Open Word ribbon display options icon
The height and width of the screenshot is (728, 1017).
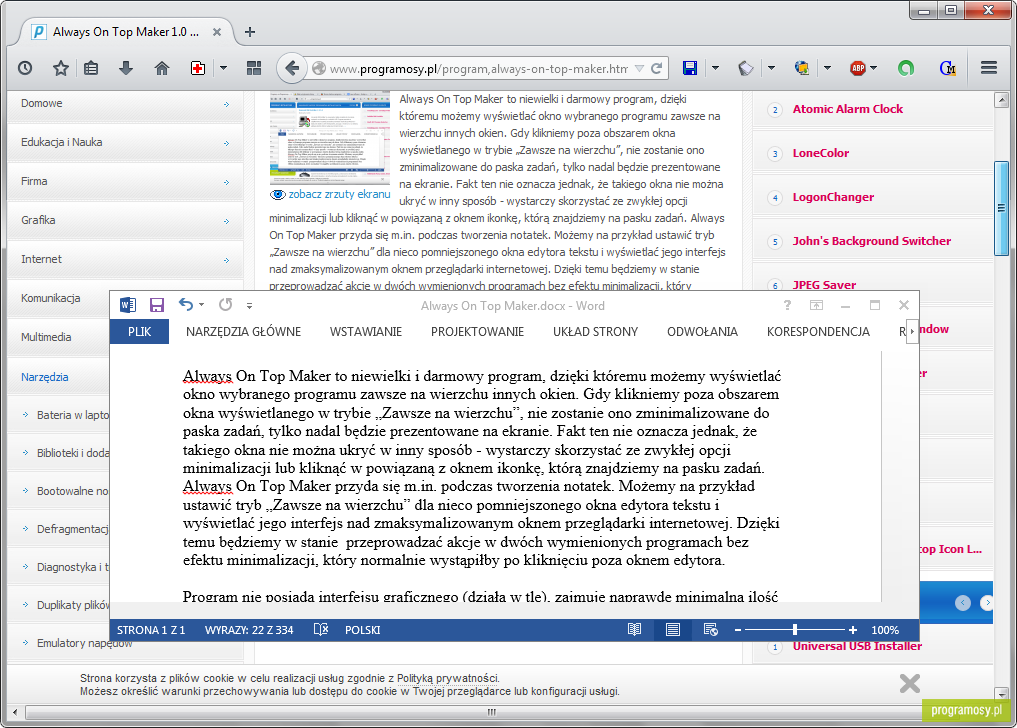(x=816, y=305)
